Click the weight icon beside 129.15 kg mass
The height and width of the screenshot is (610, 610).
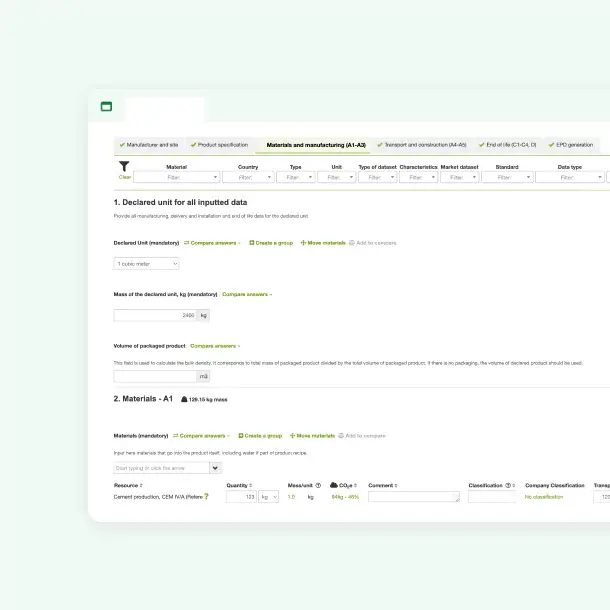184,399
